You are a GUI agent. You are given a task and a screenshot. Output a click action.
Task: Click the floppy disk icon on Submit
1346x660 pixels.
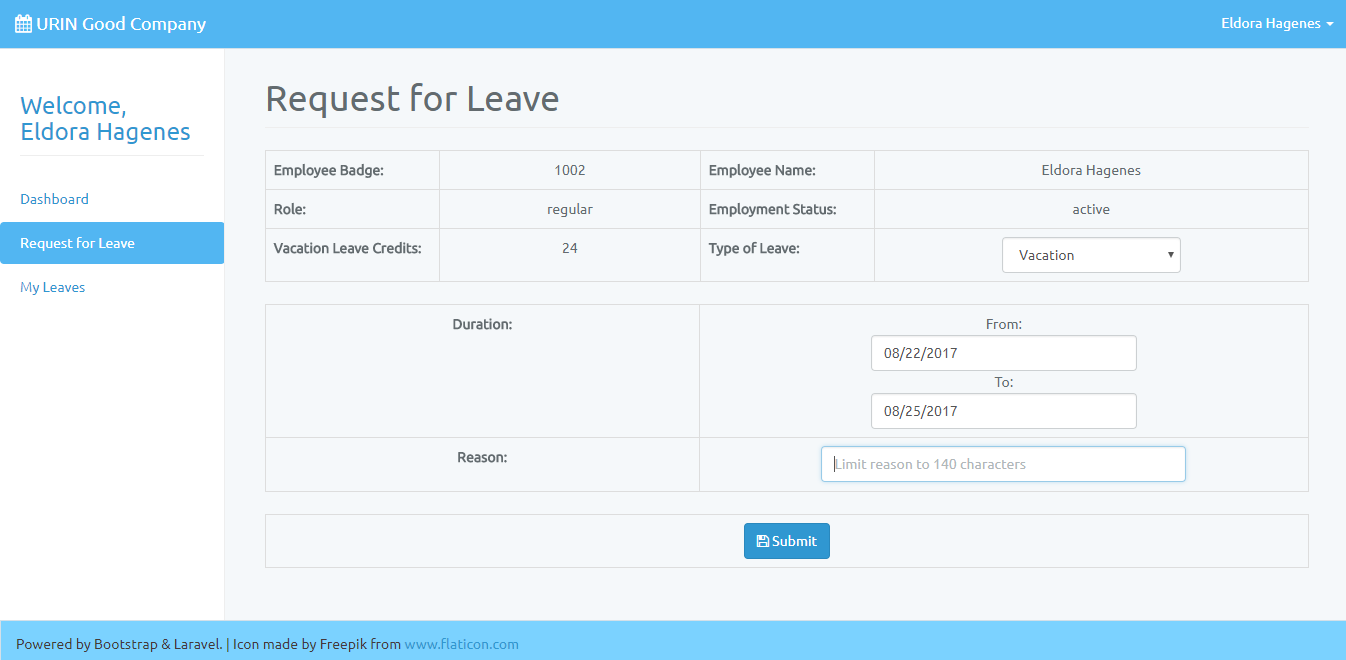[763, 541]
